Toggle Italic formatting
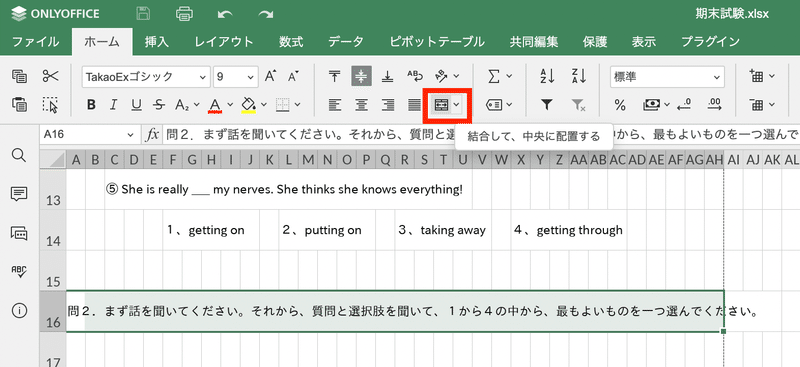This screenshot has width=800, height=367. [113, 105]
